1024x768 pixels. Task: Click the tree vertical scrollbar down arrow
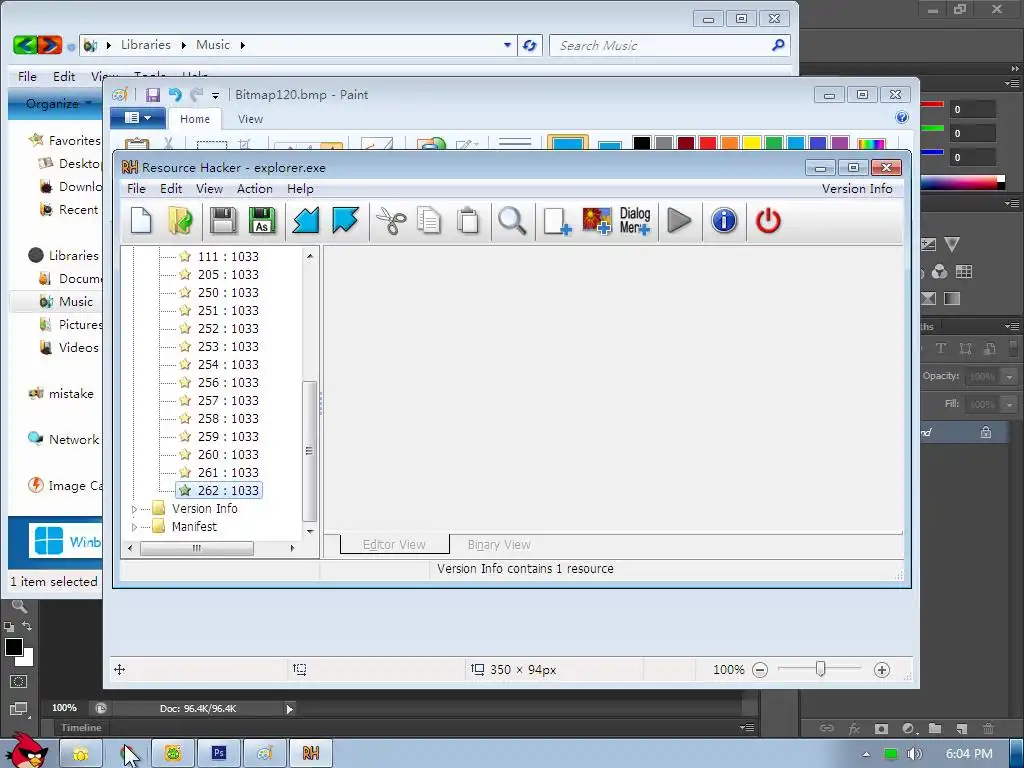coord(310,532)
